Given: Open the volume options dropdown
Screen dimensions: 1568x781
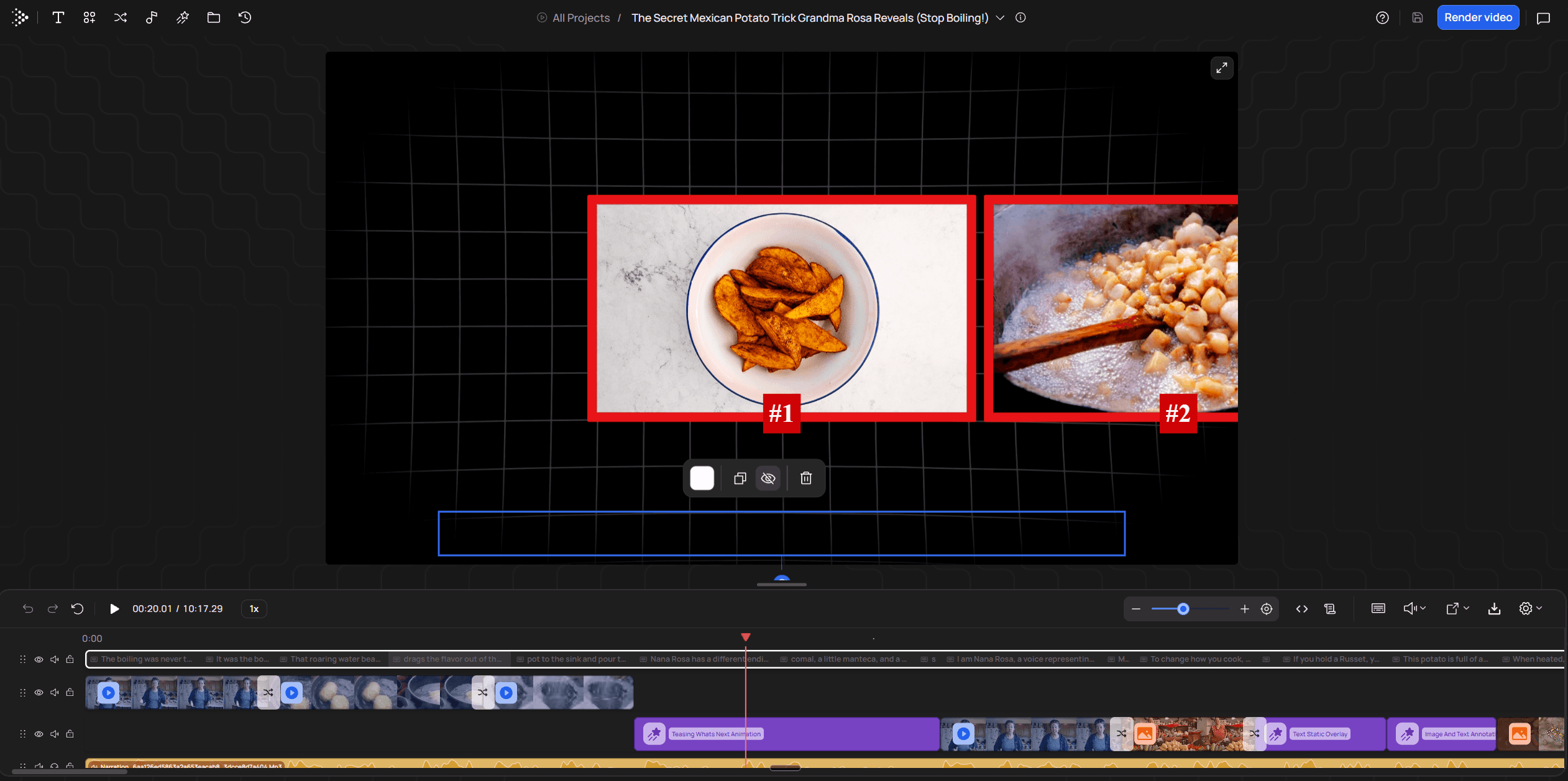Looking at the screenshot, I should point(1414,609).
